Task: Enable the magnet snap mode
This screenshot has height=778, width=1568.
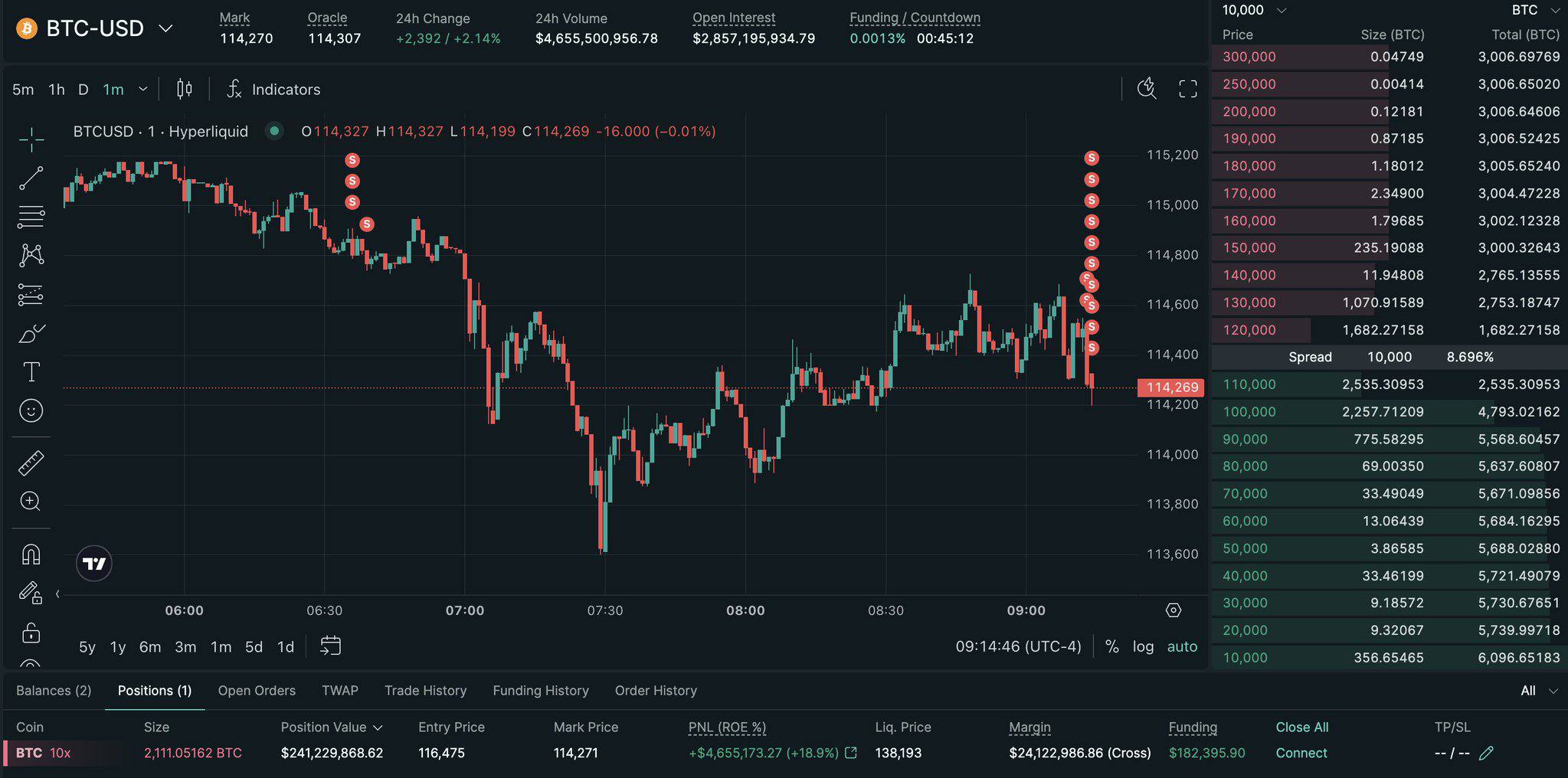Action: tap(31, 554)
